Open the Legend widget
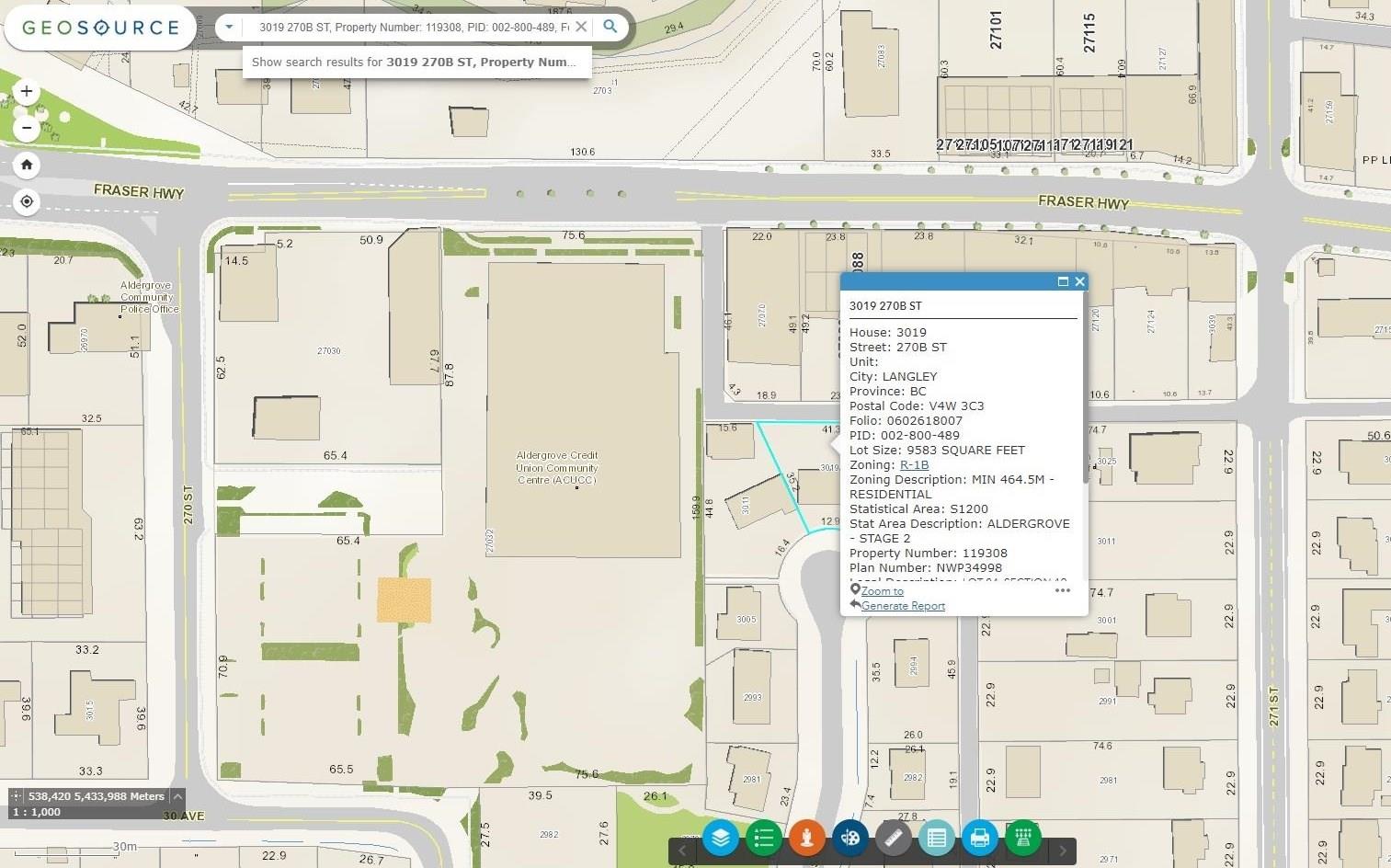The height and width of the screenshot is (868, 1391). [763, 838]
